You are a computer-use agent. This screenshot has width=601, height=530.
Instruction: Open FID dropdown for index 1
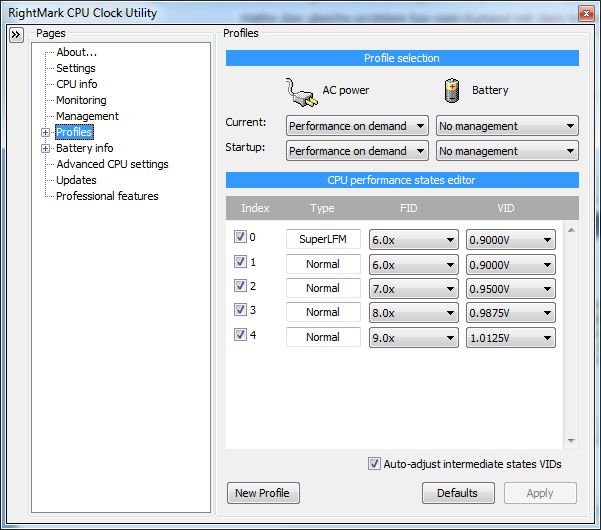(414, 264)
